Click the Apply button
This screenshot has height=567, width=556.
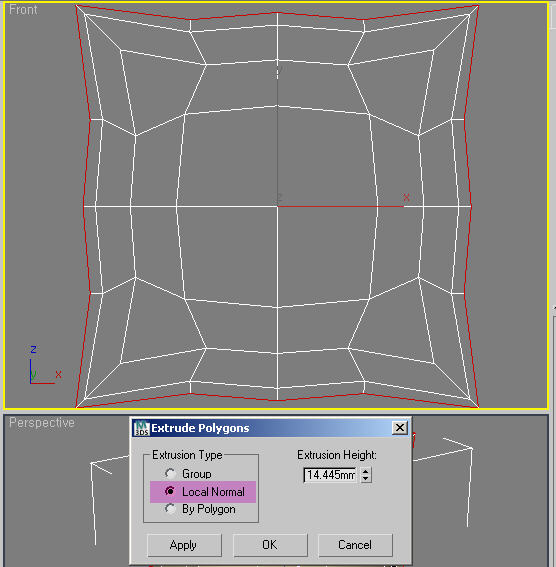(x=184, y=545)
